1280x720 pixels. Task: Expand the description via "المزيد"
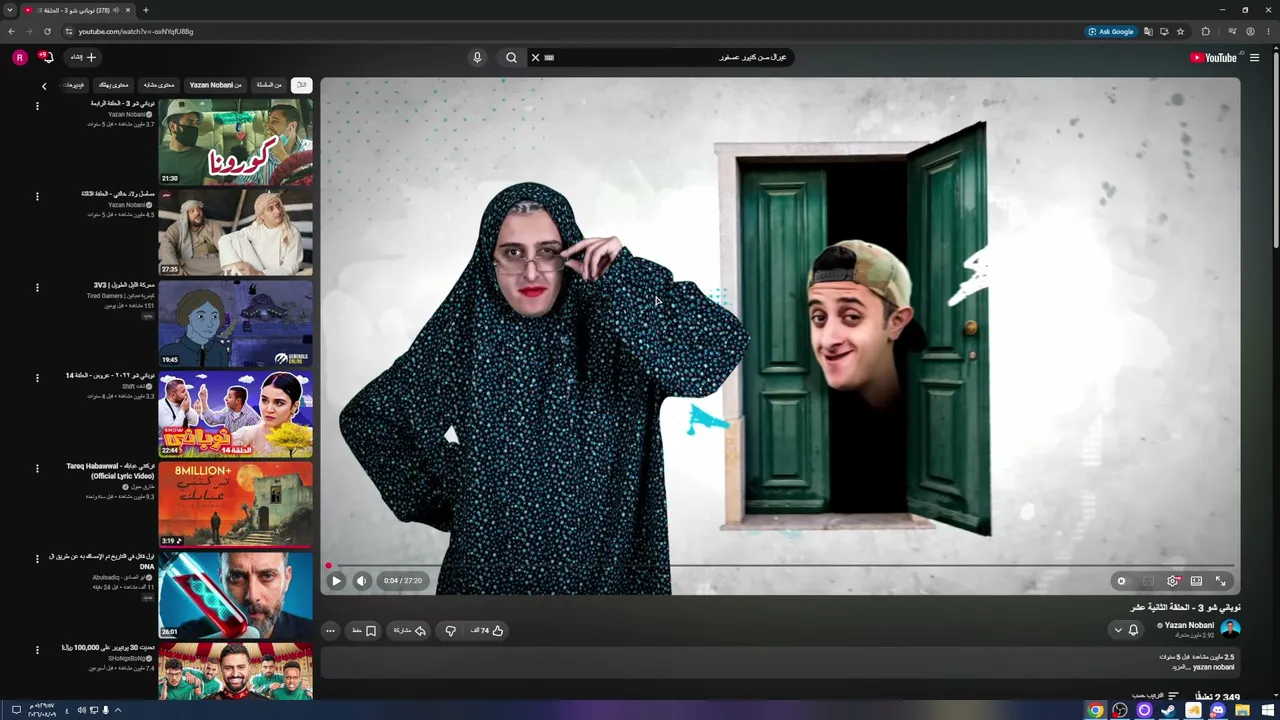tap(1183, 667)
